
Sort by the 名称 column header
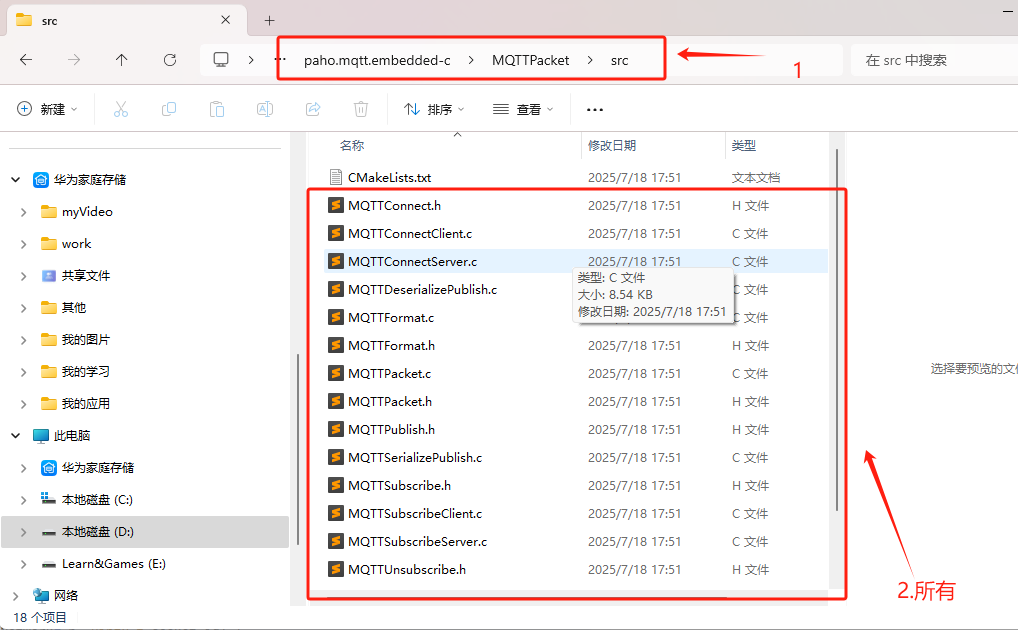click(352, 145)
